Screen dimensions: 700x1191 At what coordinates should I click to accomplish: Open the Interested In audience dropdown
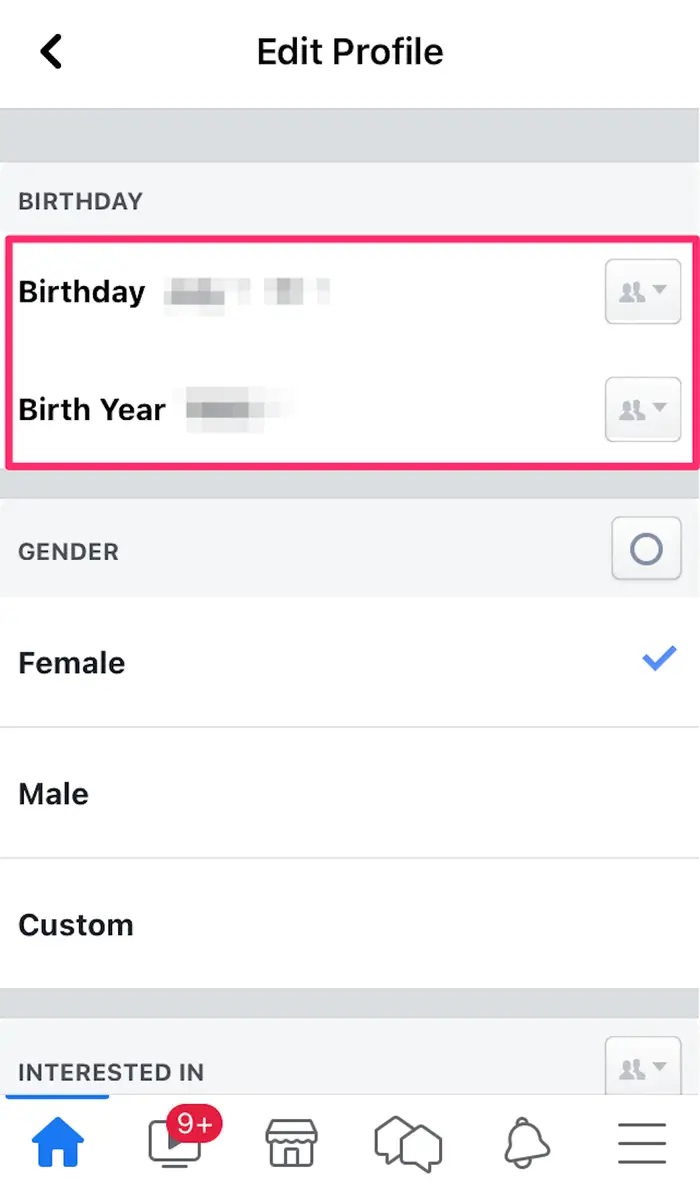pyautogui.click(x=643, y=1065)
